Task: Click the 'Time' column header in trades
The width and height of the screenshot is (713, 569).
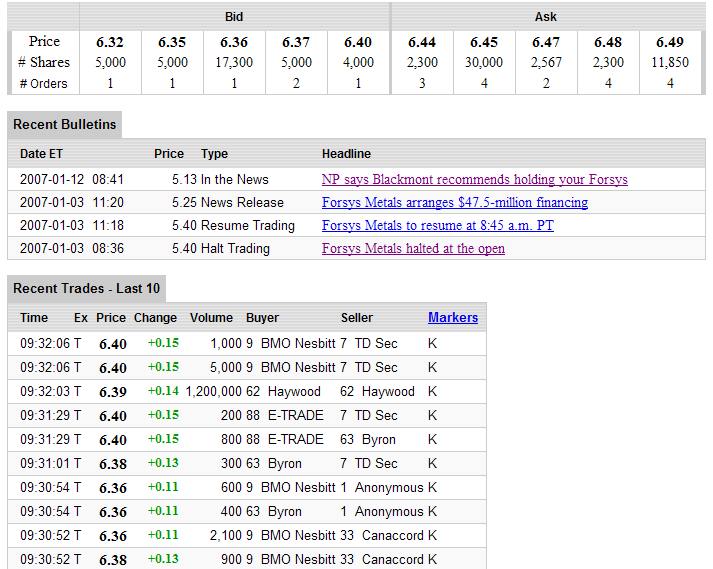Action: [x=34, y=317]
